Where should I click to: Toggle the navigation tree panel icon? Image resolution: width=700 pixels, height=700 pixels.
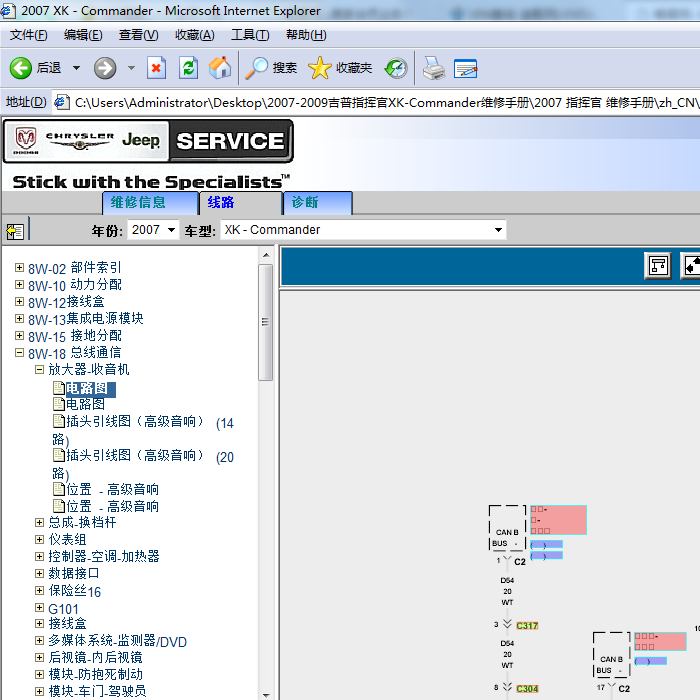pyautogui.click(x=15, y=231)
